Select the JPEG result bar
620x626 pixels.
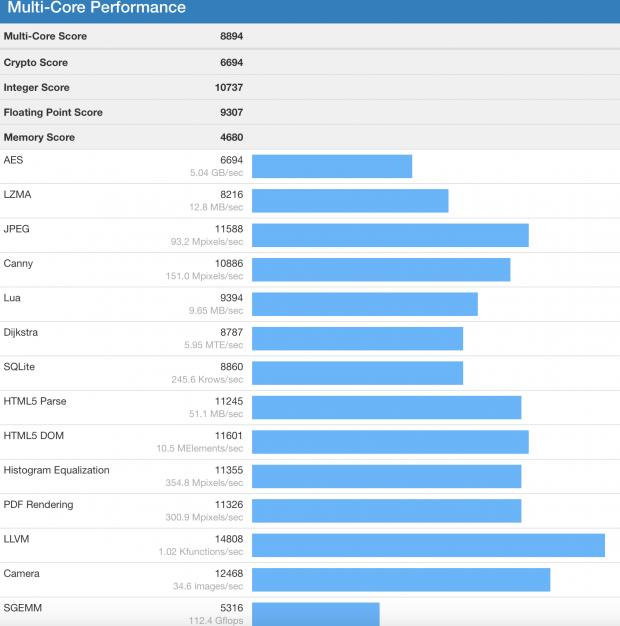point(390,235)
